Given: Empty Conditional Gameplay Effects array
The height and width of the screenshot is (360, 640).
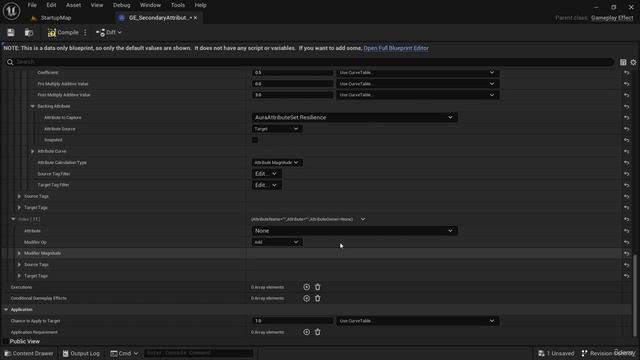Looking at the screenshot, I should (x=318, y=298).
